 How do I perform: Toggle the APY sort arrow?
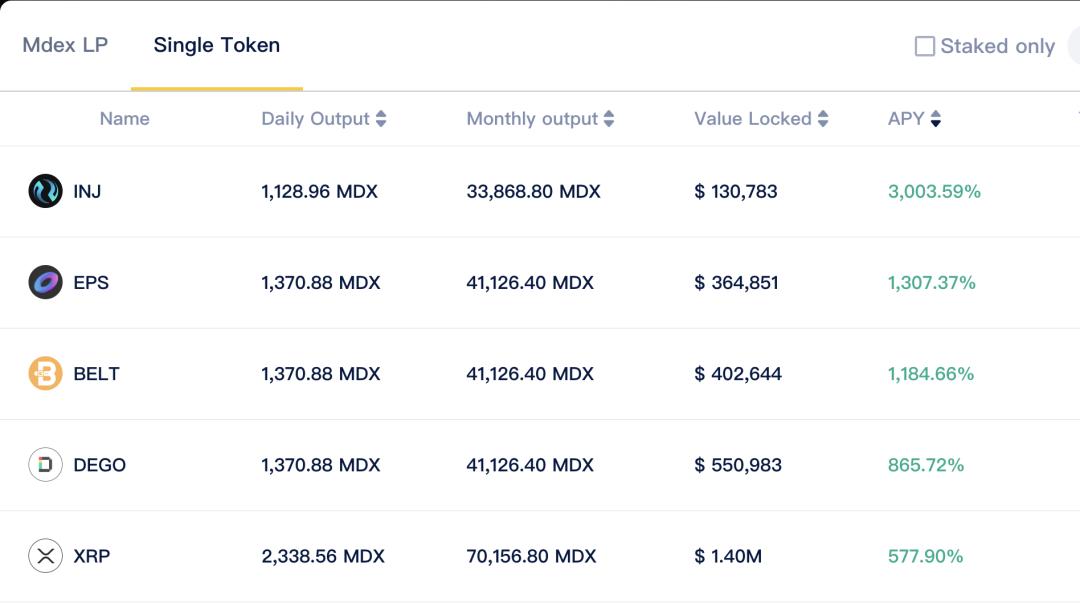coord(936,119)
